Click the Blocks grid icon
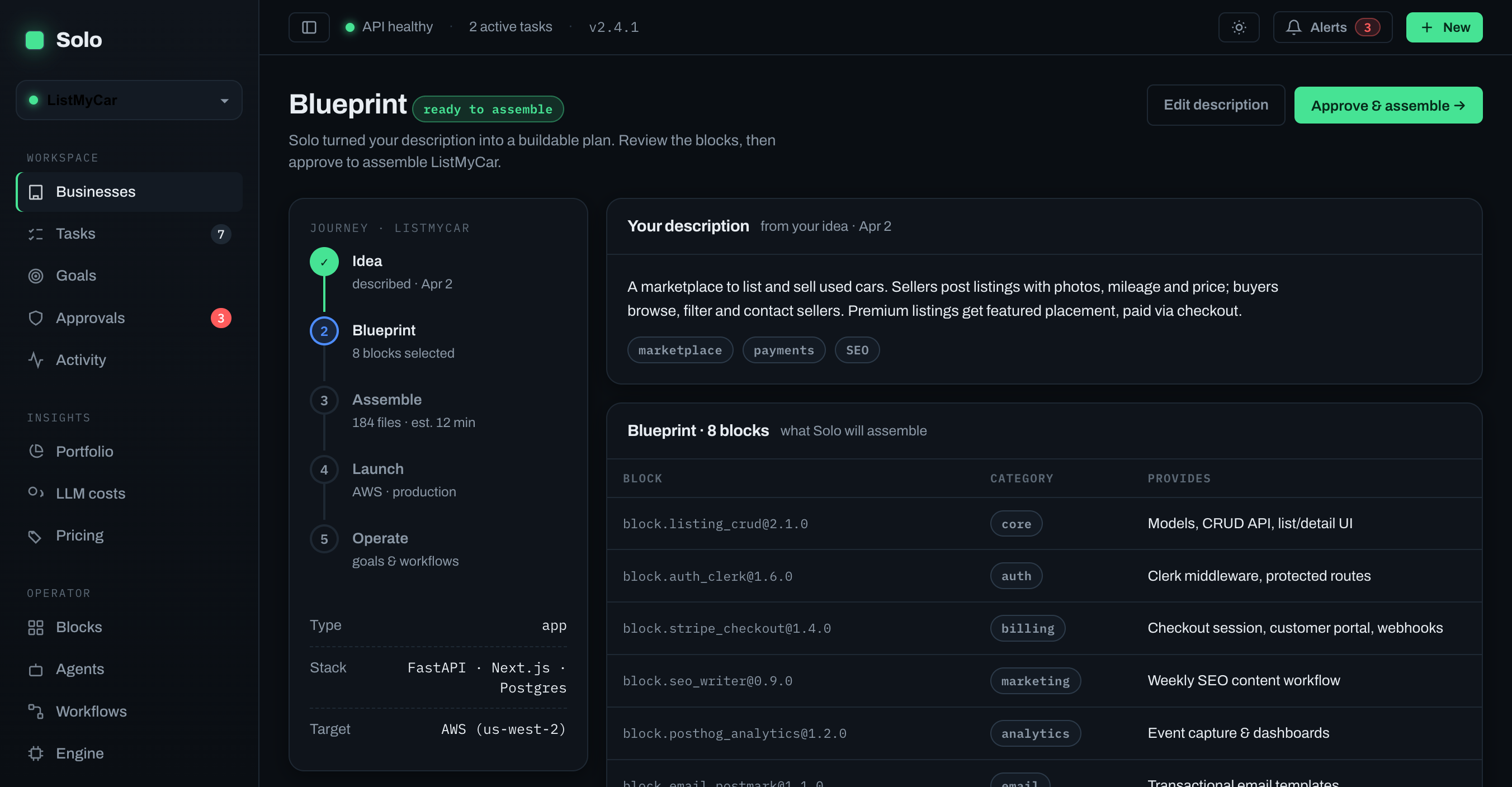1512x787 pixels. point(36,627)
